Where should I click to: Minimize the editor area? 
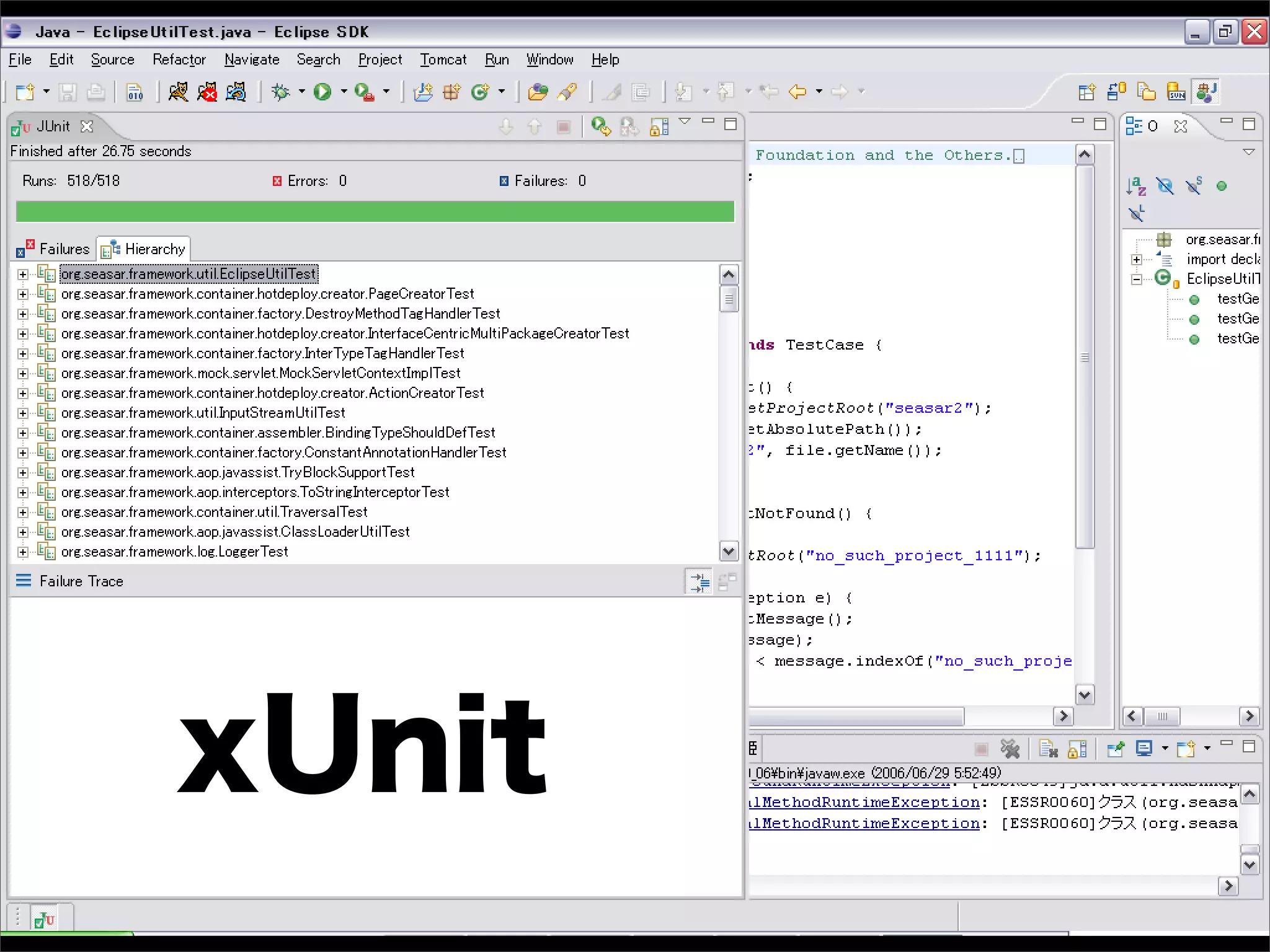[x=1077, y=121]
